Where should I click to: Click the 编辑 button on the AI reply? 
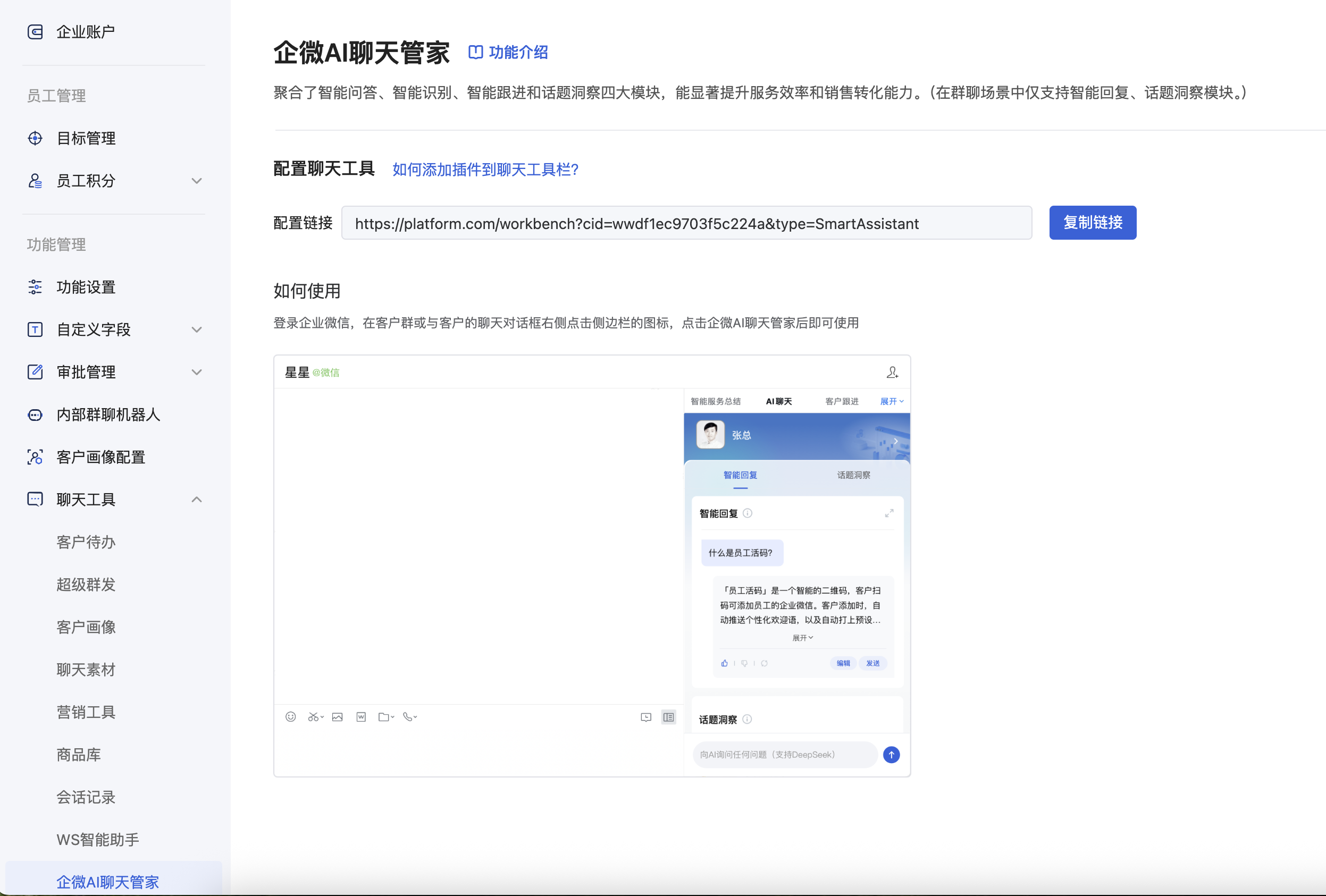843,663
